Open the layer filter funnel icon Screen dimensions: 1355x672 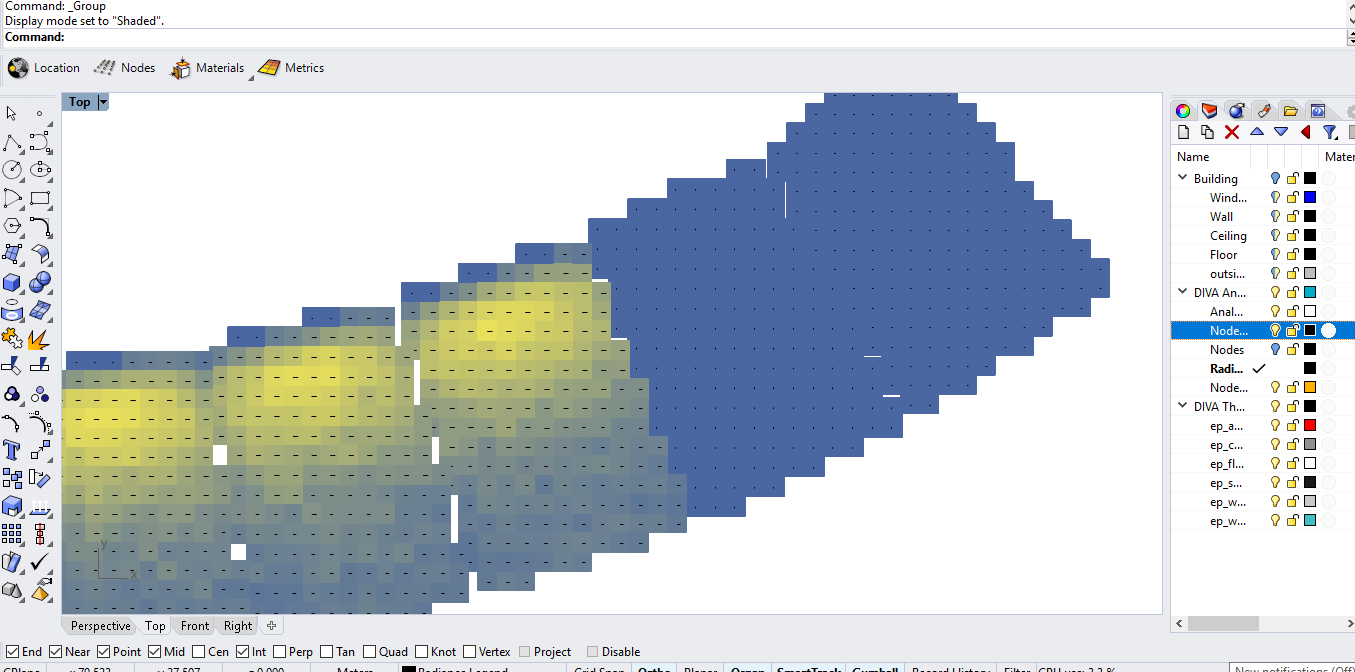pyautogui.click(x=1330, y=132)
